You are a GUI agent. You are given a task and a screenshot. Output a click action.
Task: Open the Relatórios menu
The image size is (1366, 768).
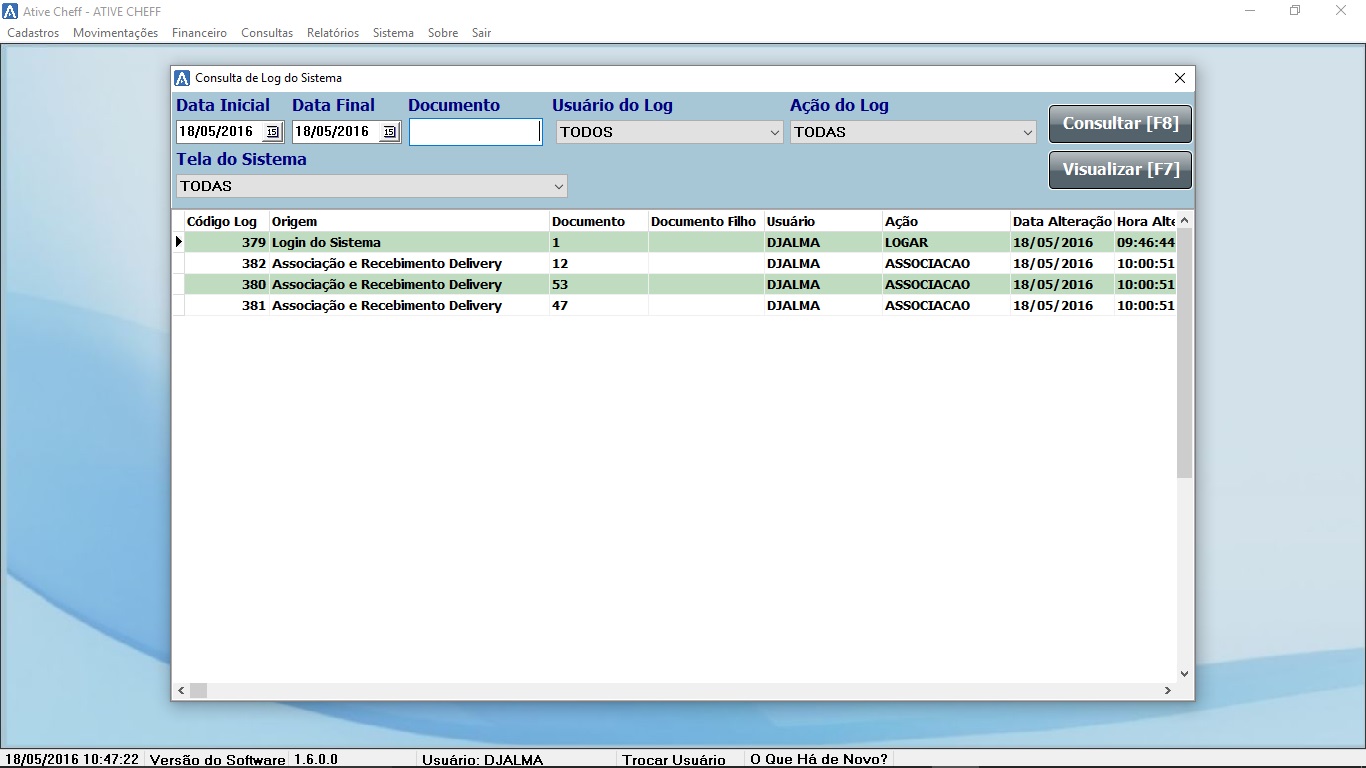(x=333, y=33)
